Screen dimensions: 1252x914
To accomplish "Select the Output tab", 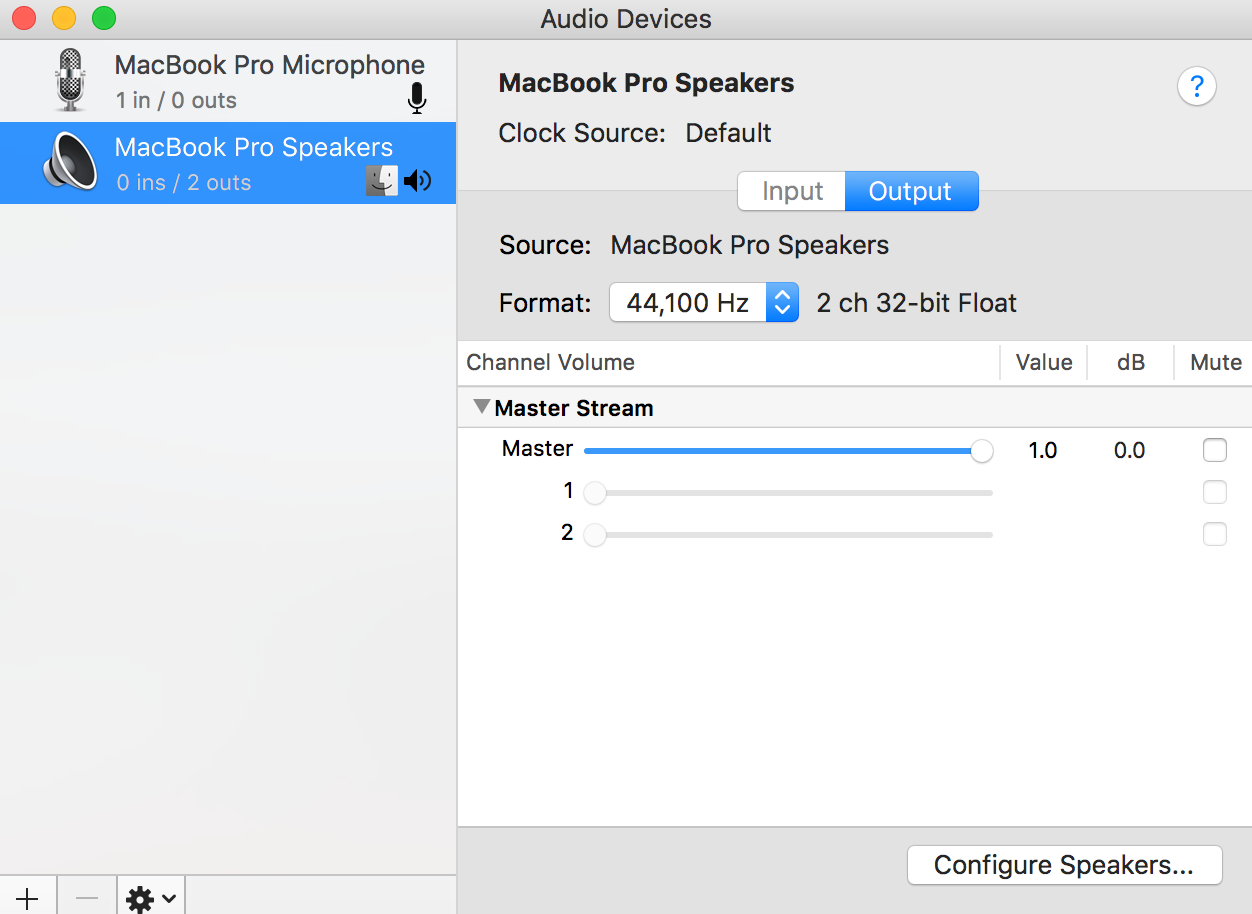I will (910, 191).
